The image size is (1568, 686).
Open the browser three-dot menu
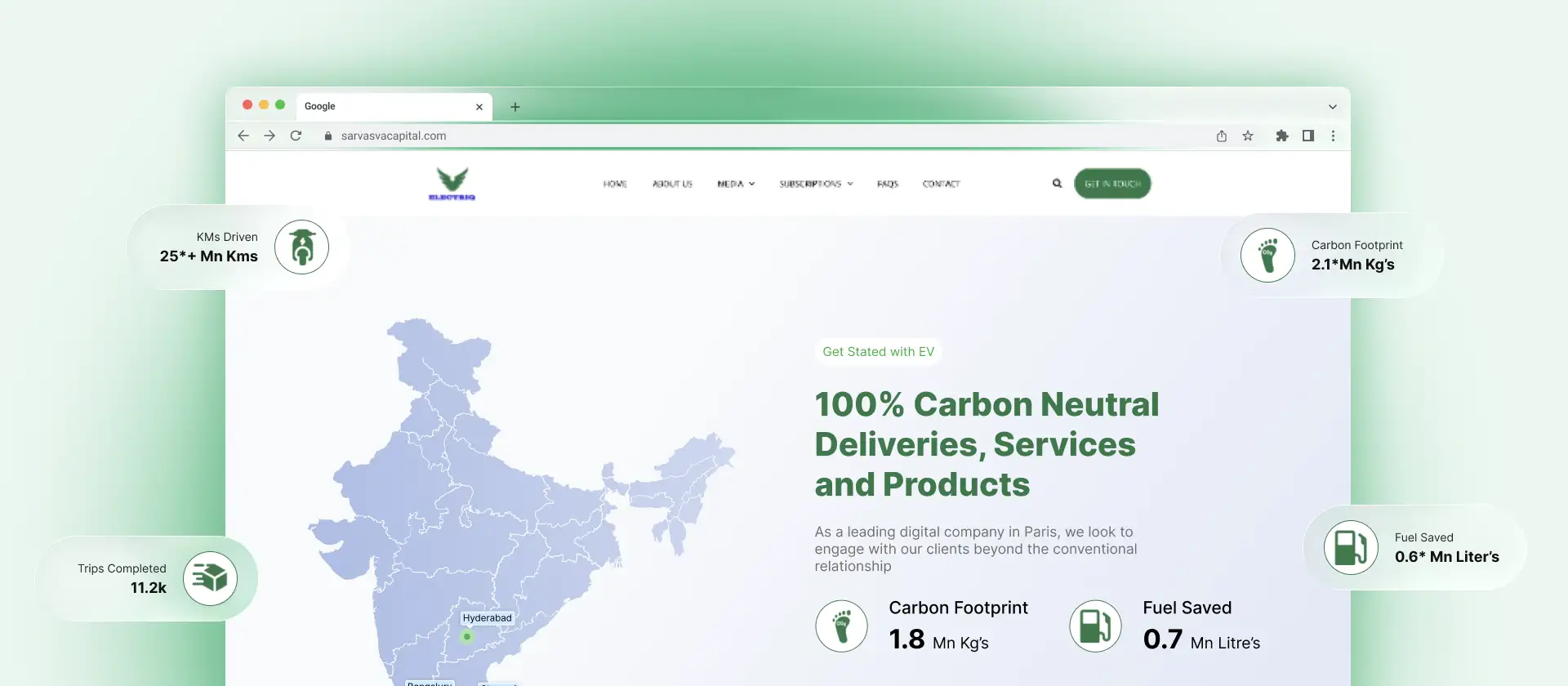(1333, 136)
